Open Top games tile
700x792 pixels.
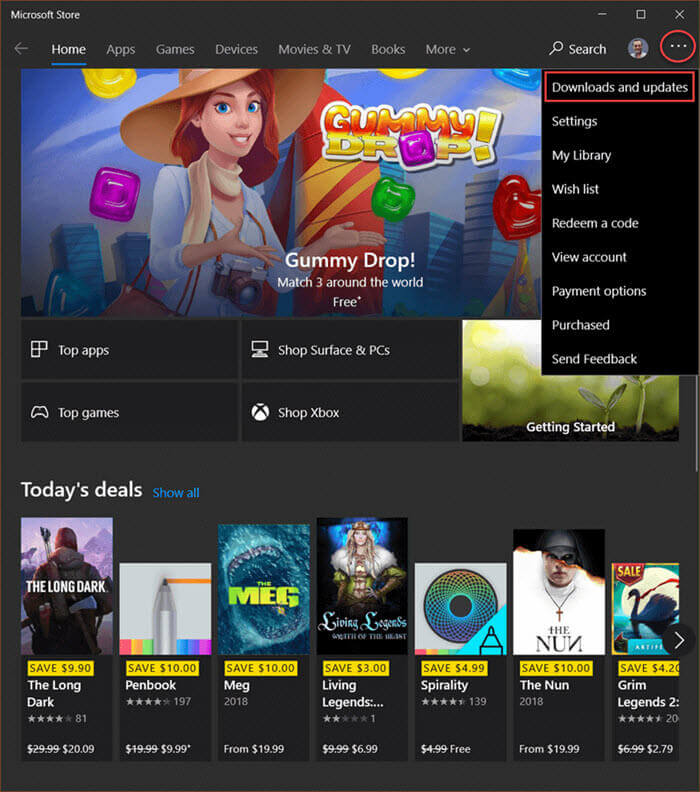click(x=129, y=412)
